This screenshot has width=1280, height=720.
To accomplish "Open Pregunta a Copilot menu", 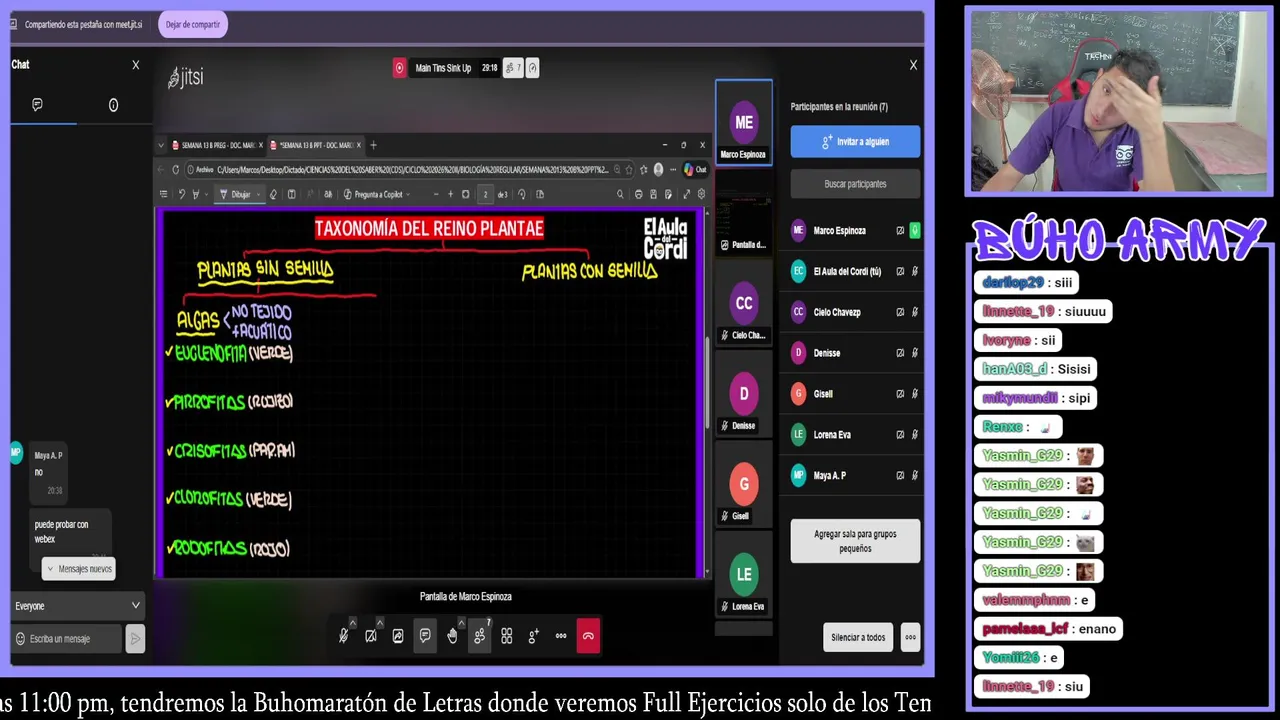I will (x=377, y=194).
